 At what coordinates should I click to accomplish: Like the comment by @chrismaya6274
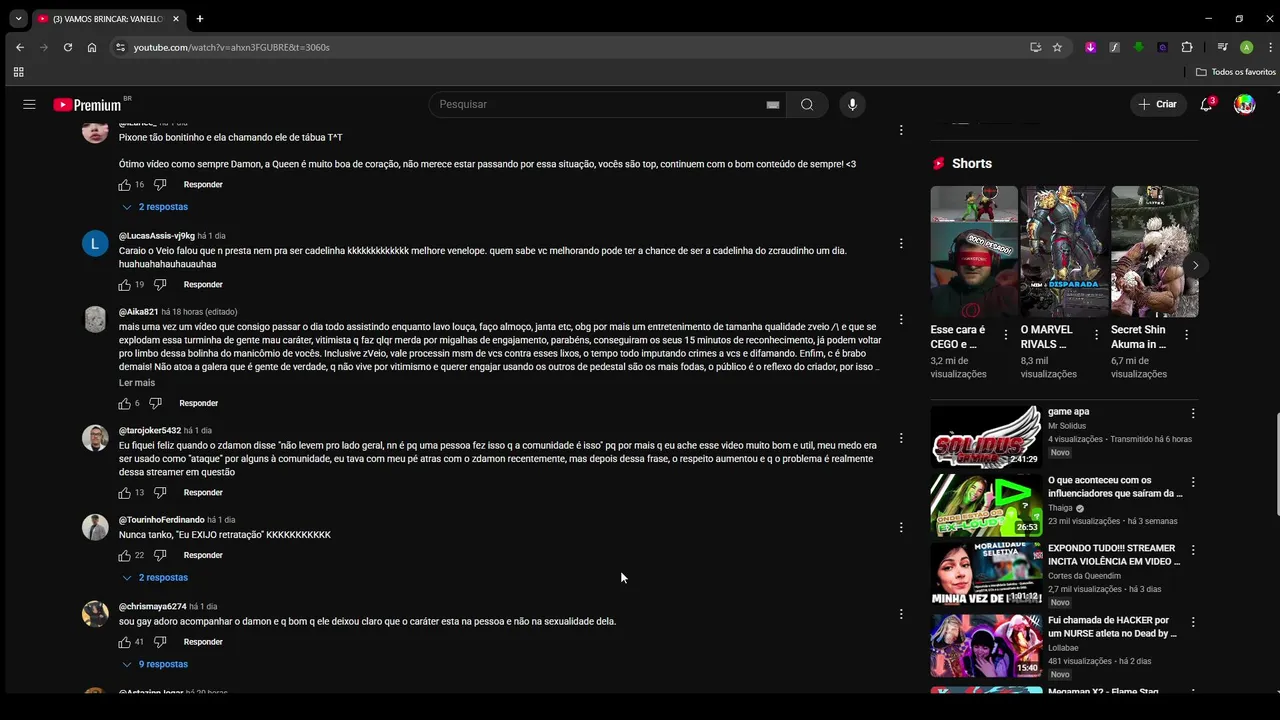(125, 642)
